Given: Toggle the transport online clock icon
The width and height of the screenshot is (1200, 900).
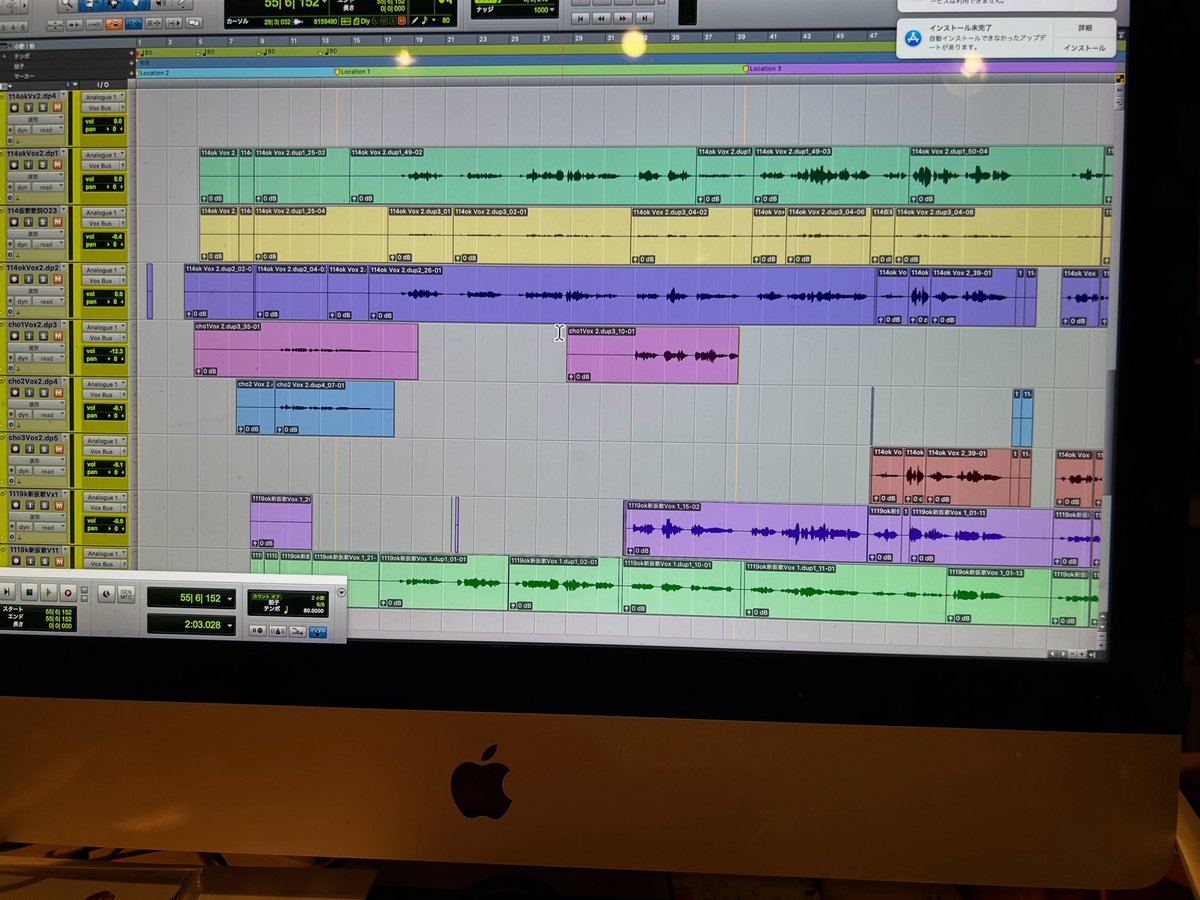Looking at the screenshot, I should click(106, 594).
